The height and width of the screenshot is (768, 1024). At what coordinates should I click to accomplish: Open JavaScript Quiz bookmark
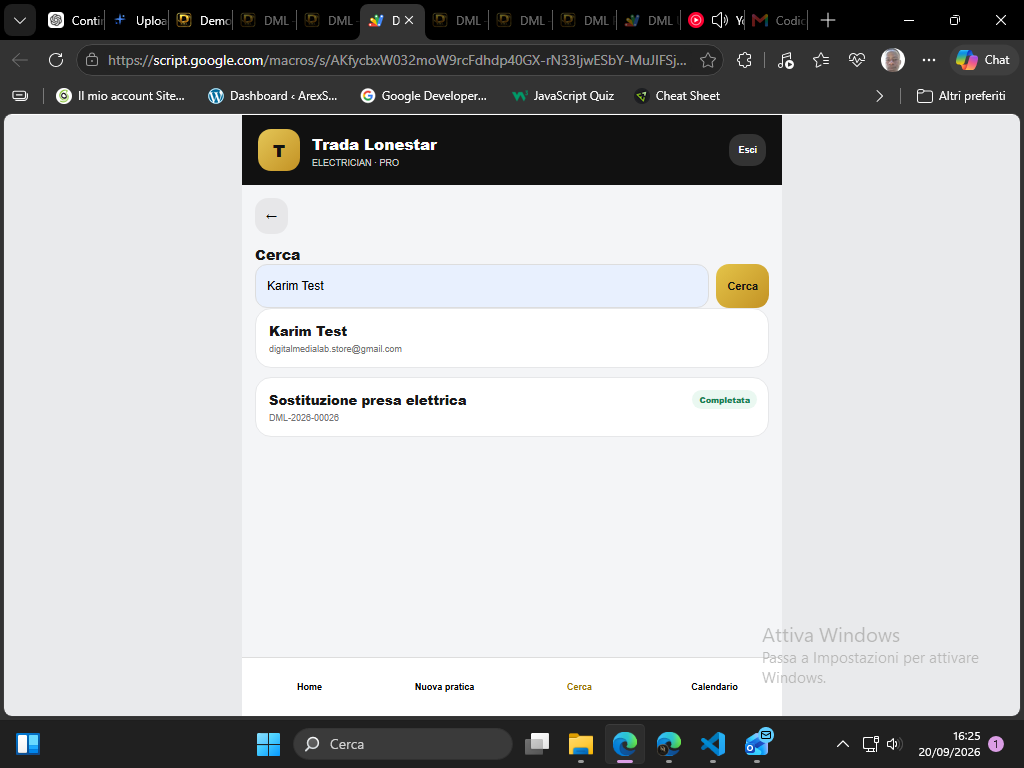[x=564, y=96]
